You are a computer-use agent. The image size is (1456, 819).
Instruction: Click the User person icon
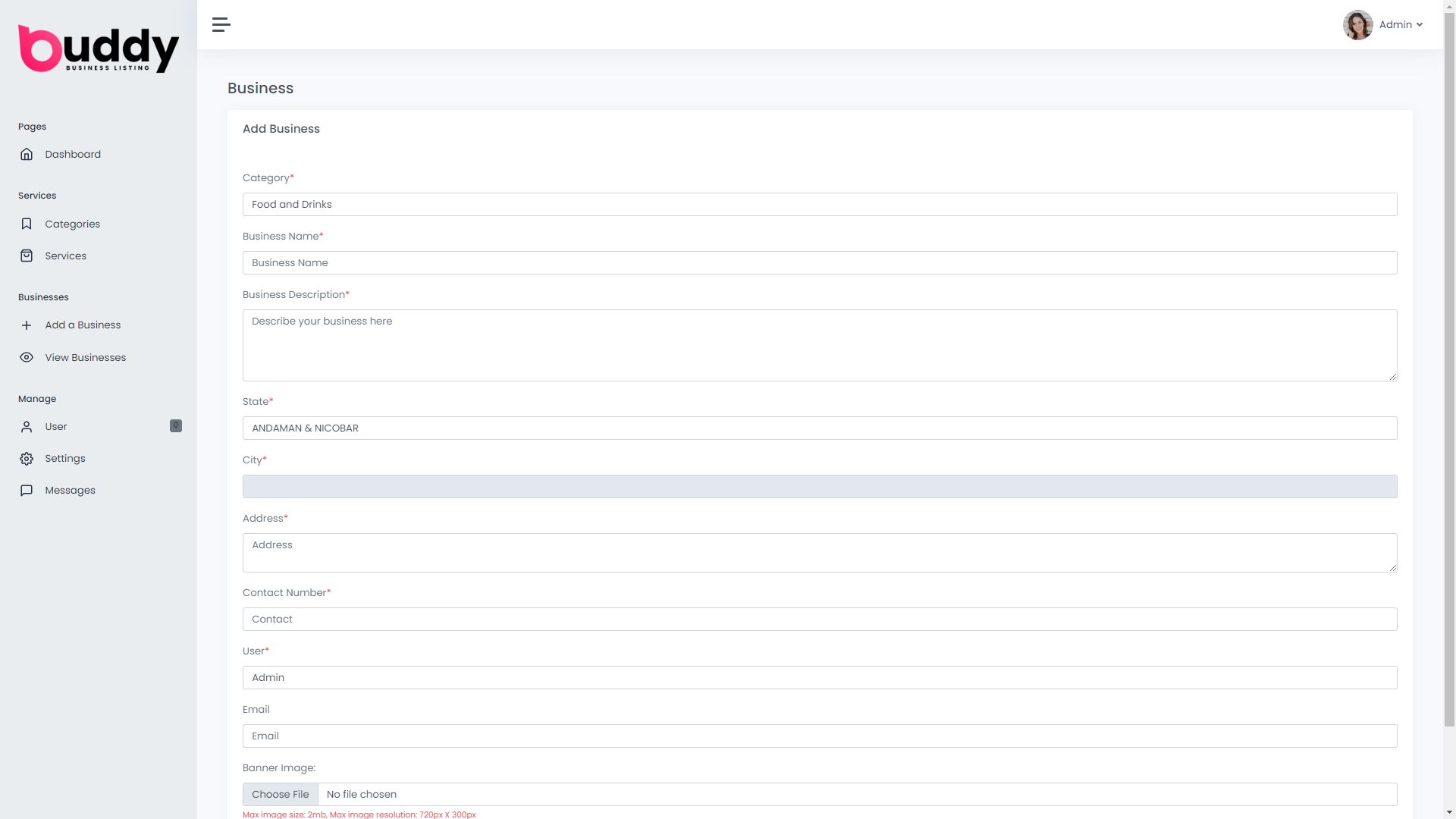27,427
